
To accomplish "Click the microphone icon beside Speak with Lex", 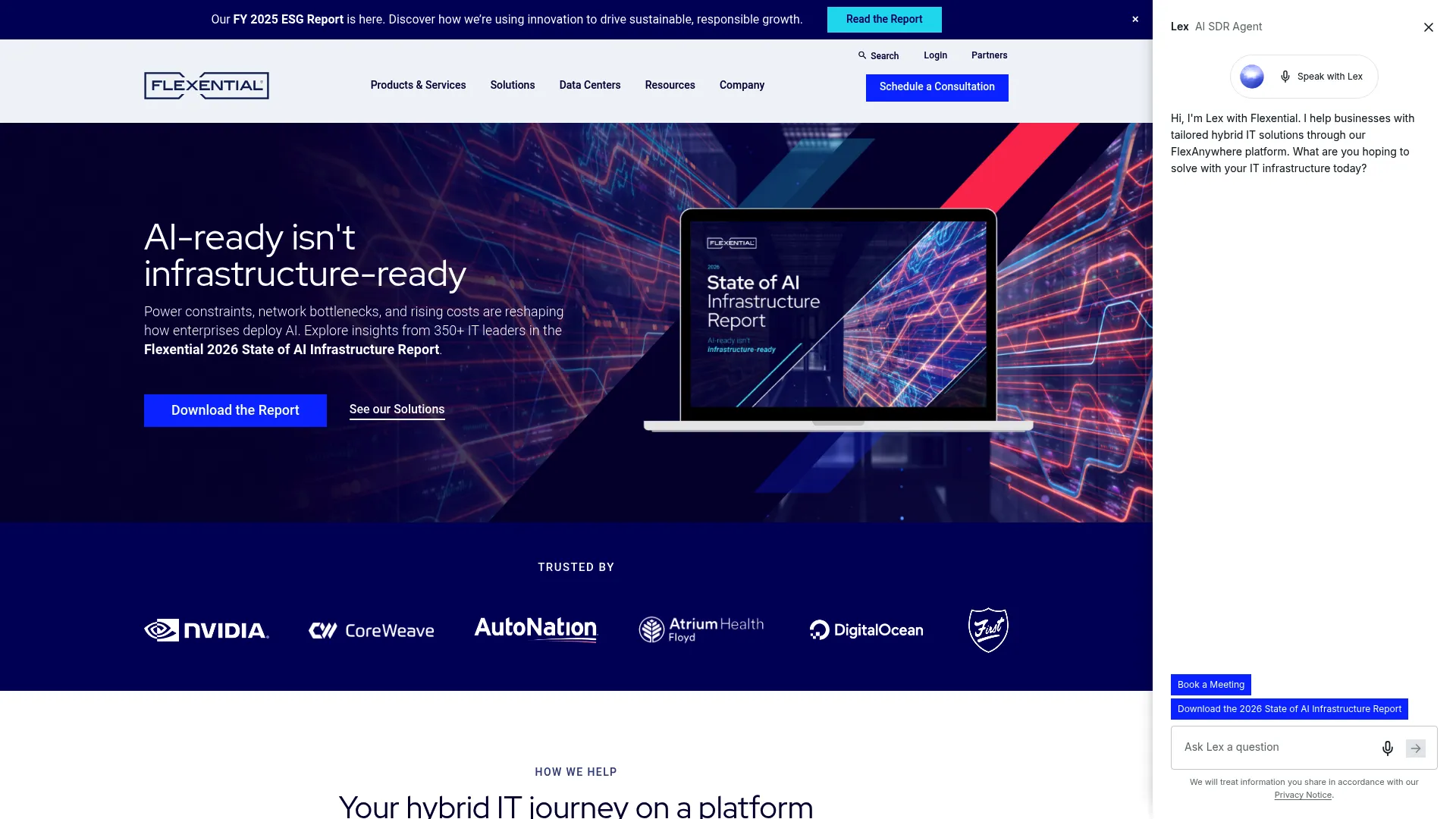I will pyautogui.click(x=1285, y=77).
